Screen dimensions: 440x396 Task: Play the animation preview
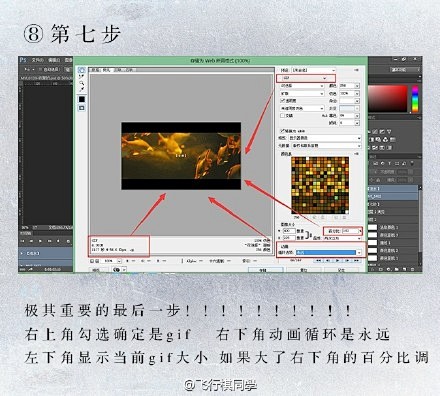(x=338, y=261)
